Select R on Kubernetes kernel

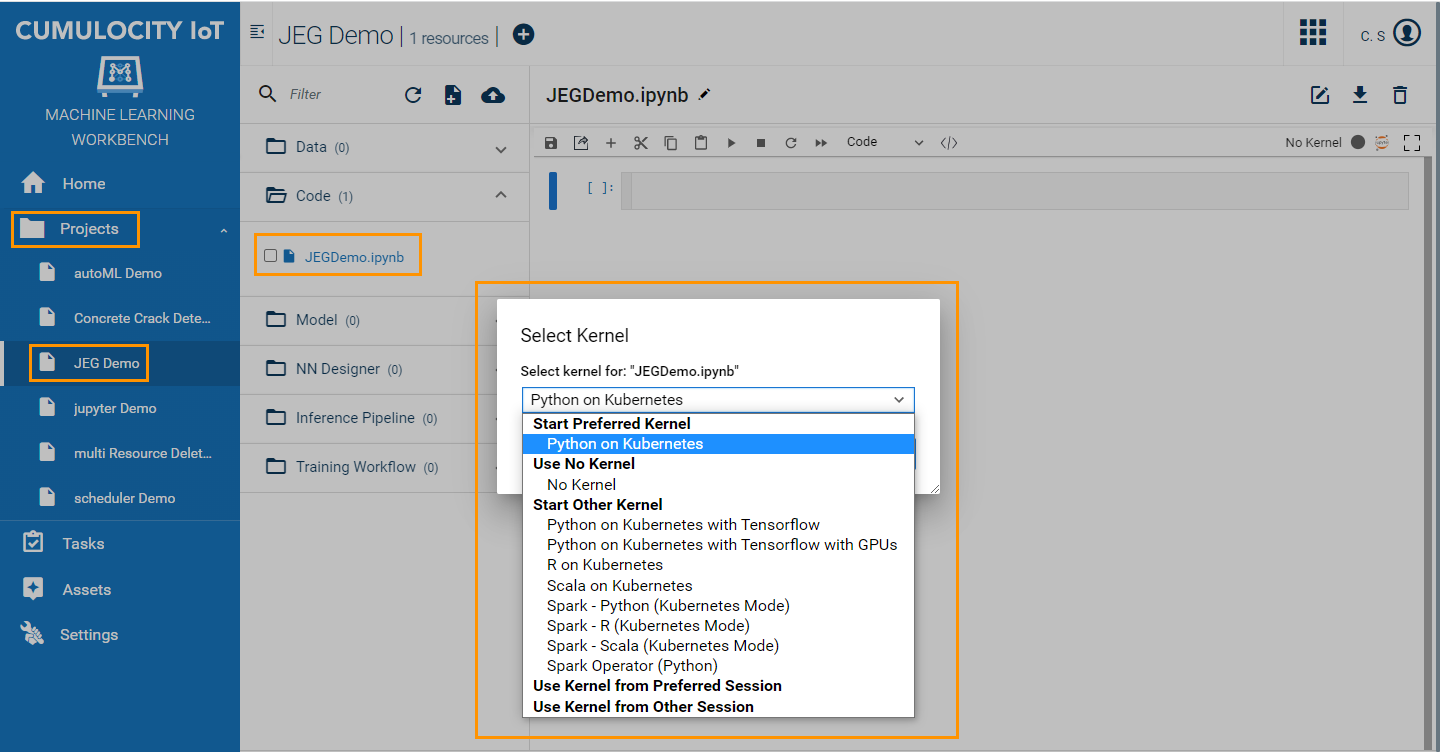coord(718,565)
